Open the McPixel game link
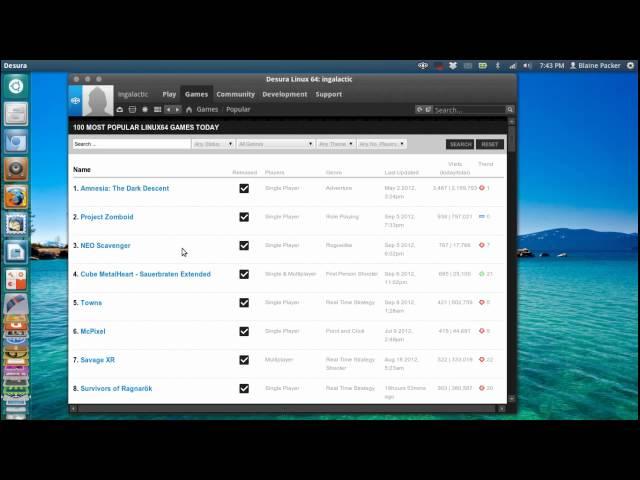640x480 pixels. [x=93, y=331]
